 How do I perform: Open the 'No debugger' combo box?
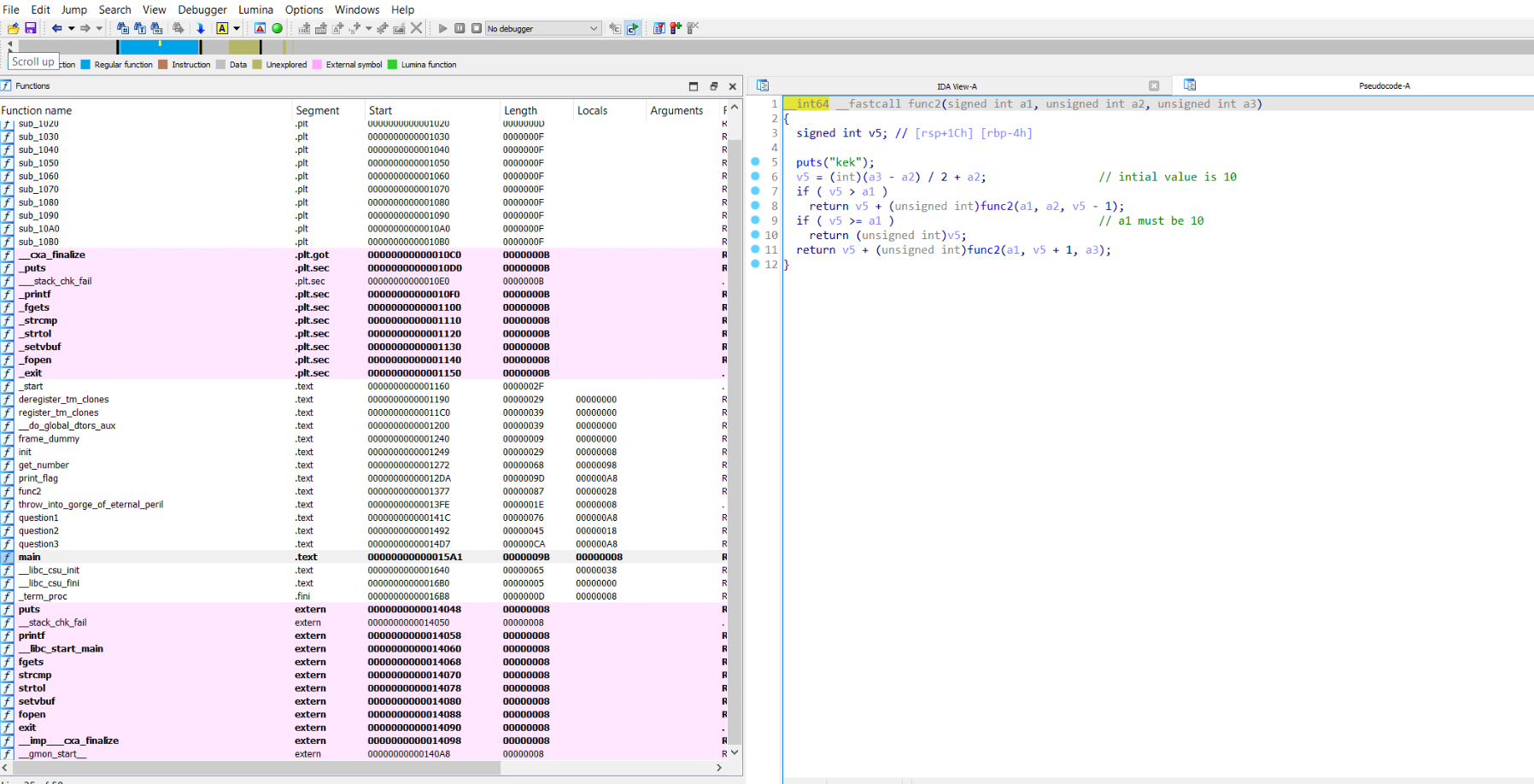pyautogui.click(x=542, y=28)
